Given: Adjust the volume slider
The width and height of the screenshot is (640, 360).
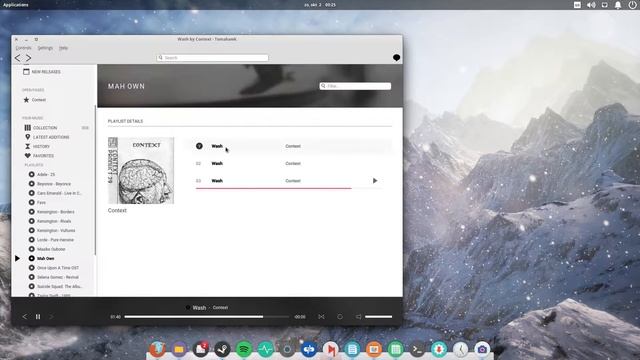Looking at the screenshot, I should (378, 317).
